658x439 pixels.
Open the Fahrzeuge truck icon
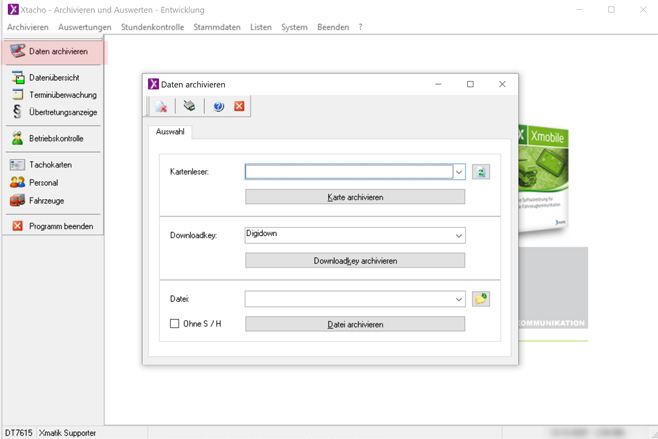pyautogui.click(x=18, y=201)
